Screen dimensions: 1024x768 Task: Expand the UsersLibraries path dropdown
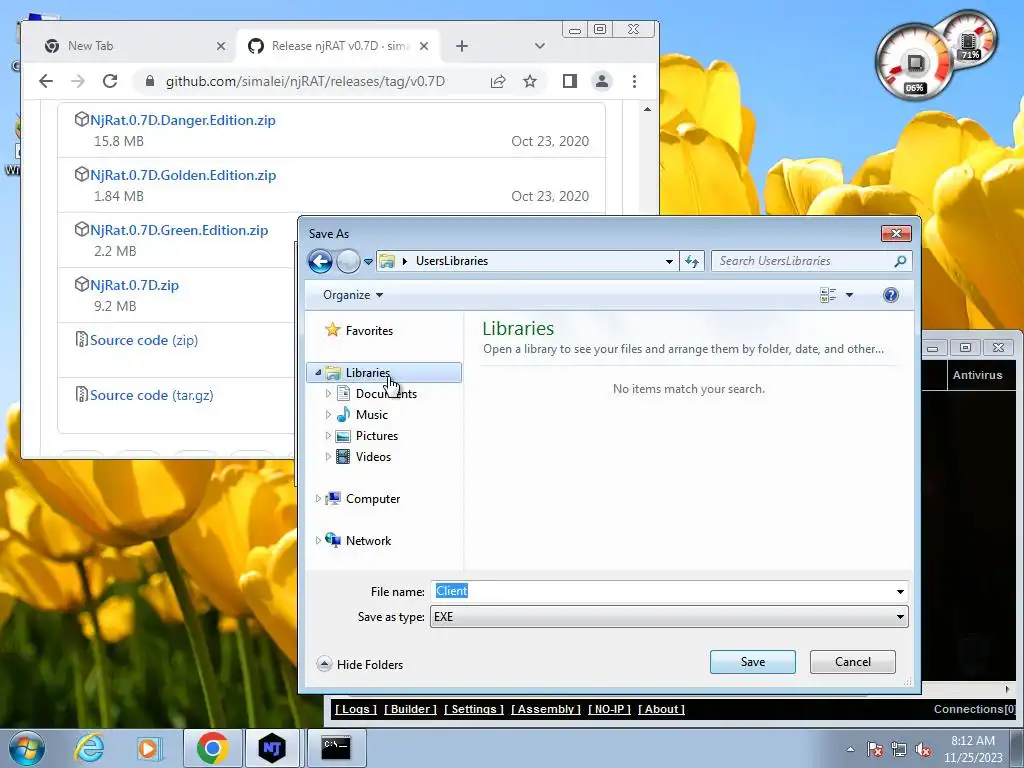(x=669, y=261)
